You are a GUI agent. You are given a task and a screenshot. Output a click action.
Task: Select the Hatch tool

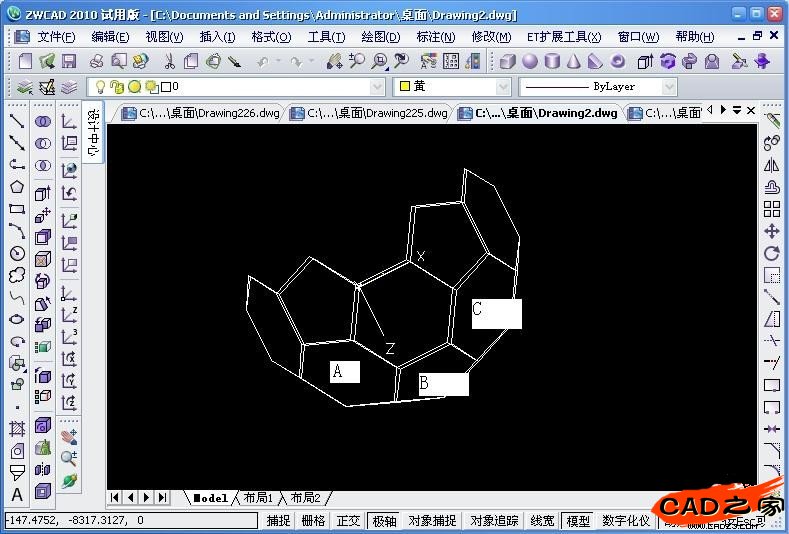coord(17,429)
